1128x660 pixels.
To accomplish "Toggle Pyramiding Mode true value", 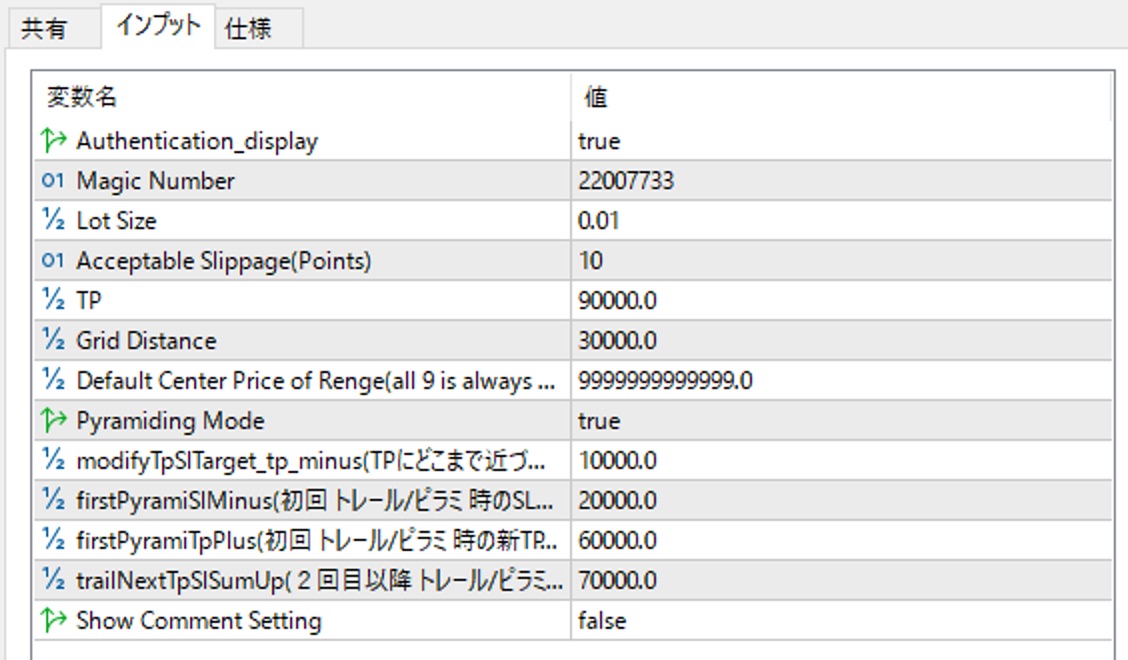I will (x=599, y=421).
